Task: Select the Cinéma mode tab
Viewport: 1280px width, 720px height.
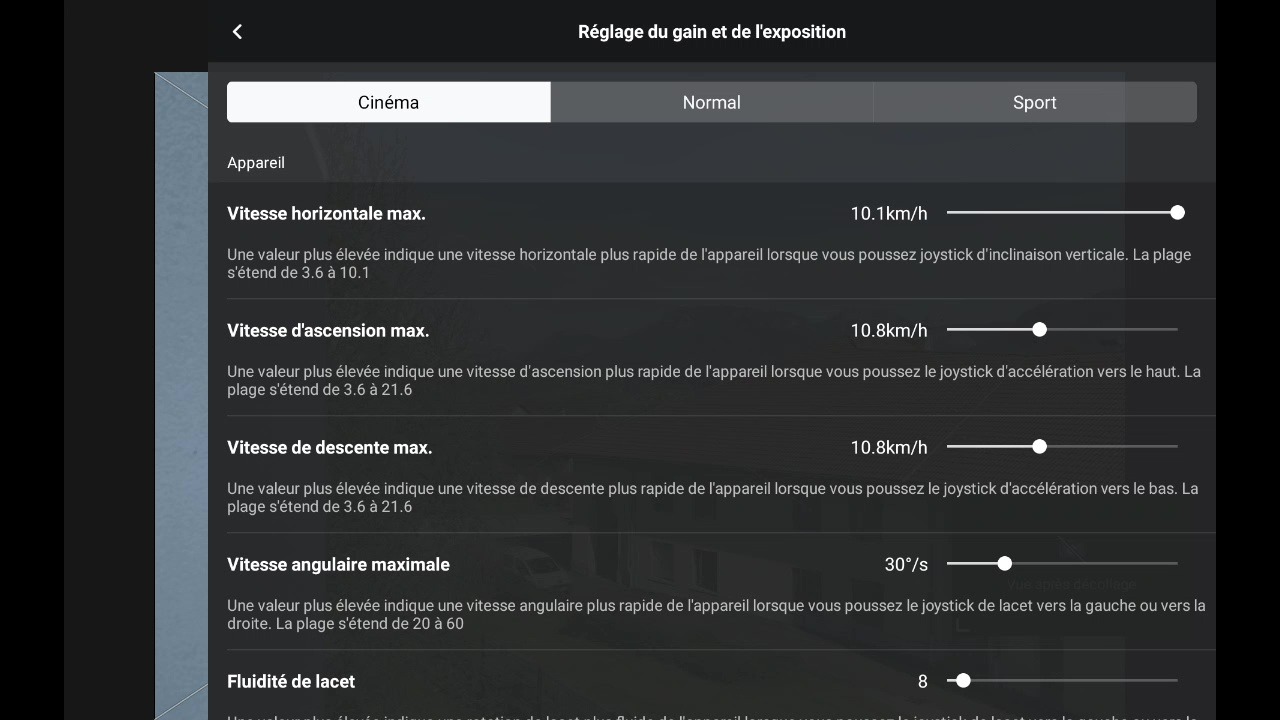Action: pyautogui.click(x=389, y=102)
